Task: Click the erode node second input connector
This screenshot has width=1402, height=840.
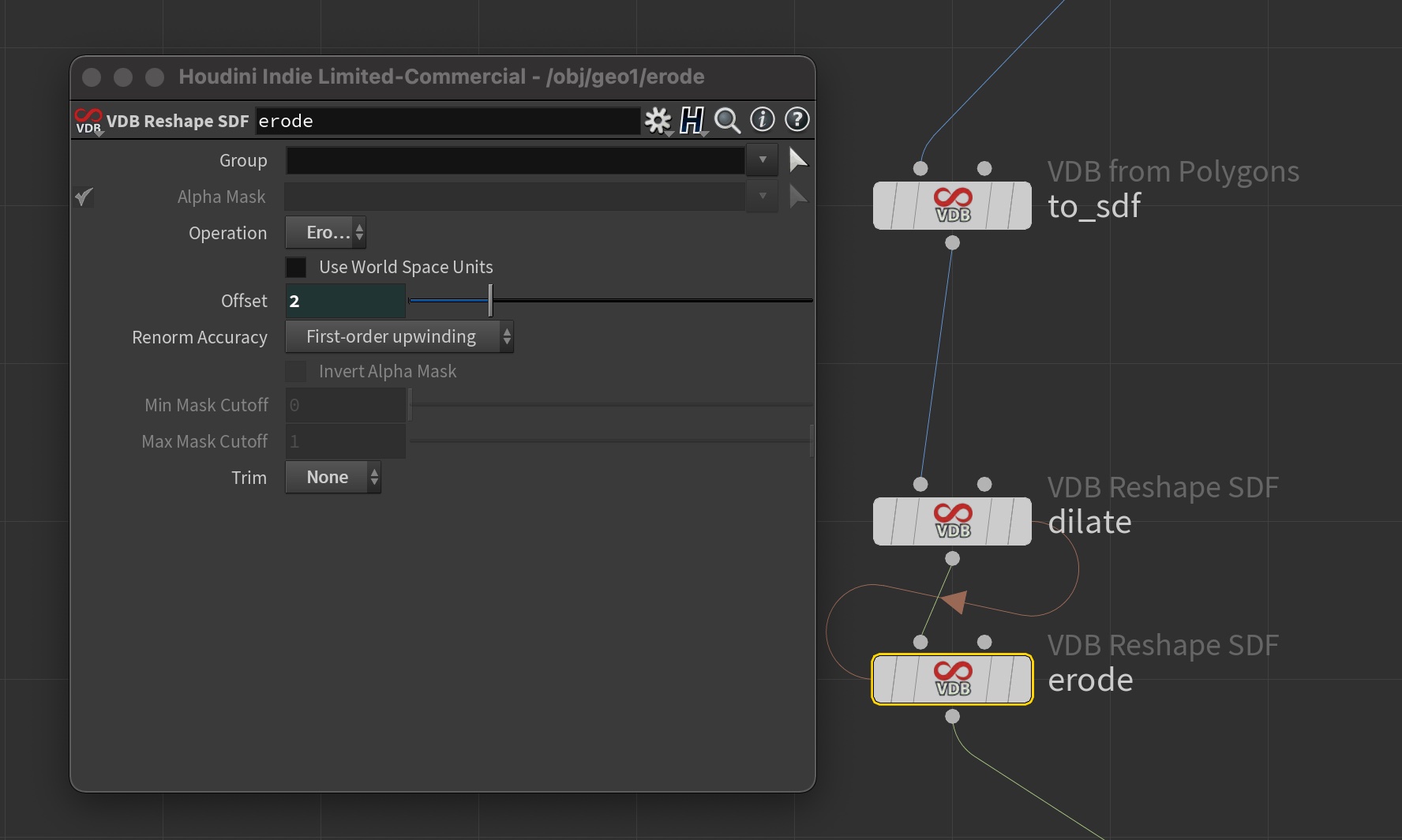Action: click(984, 642)
